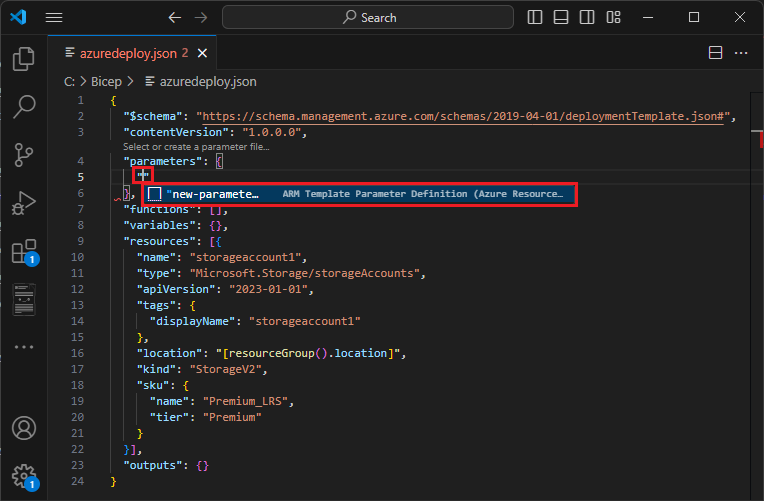Image resolution: width=764 pixels, height=501 pixels.
Task: Open the schema URL link on line 2
Action: pos(463,116)
